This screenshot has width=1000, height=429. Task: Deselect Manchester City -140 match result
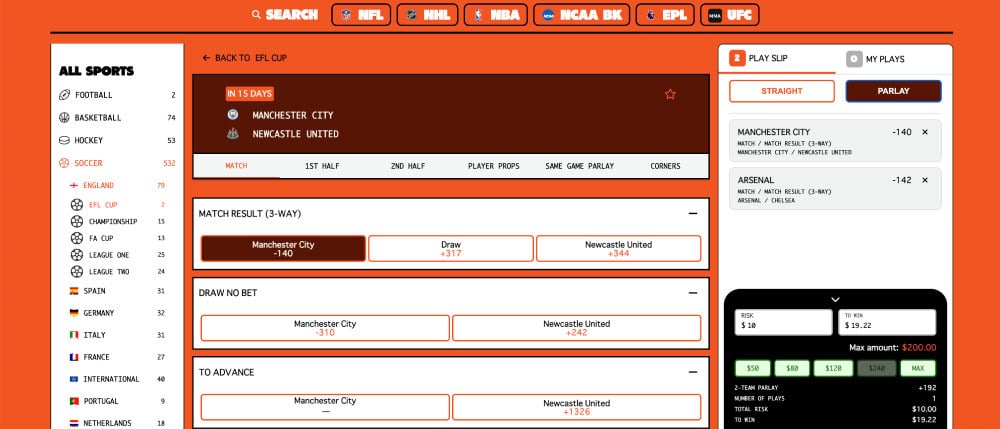point(283,249)
